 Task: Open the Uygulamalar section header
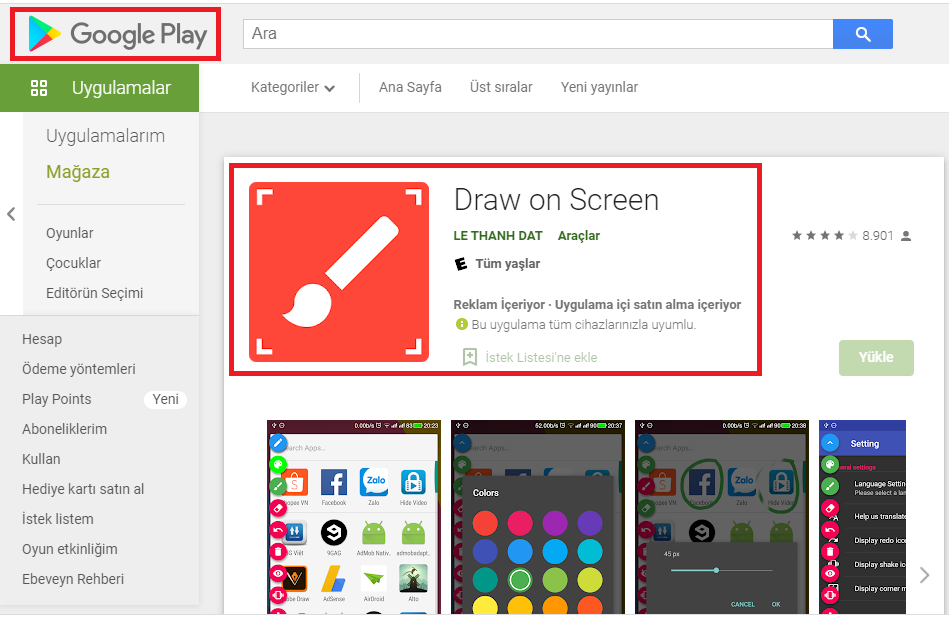click(99, 88)
